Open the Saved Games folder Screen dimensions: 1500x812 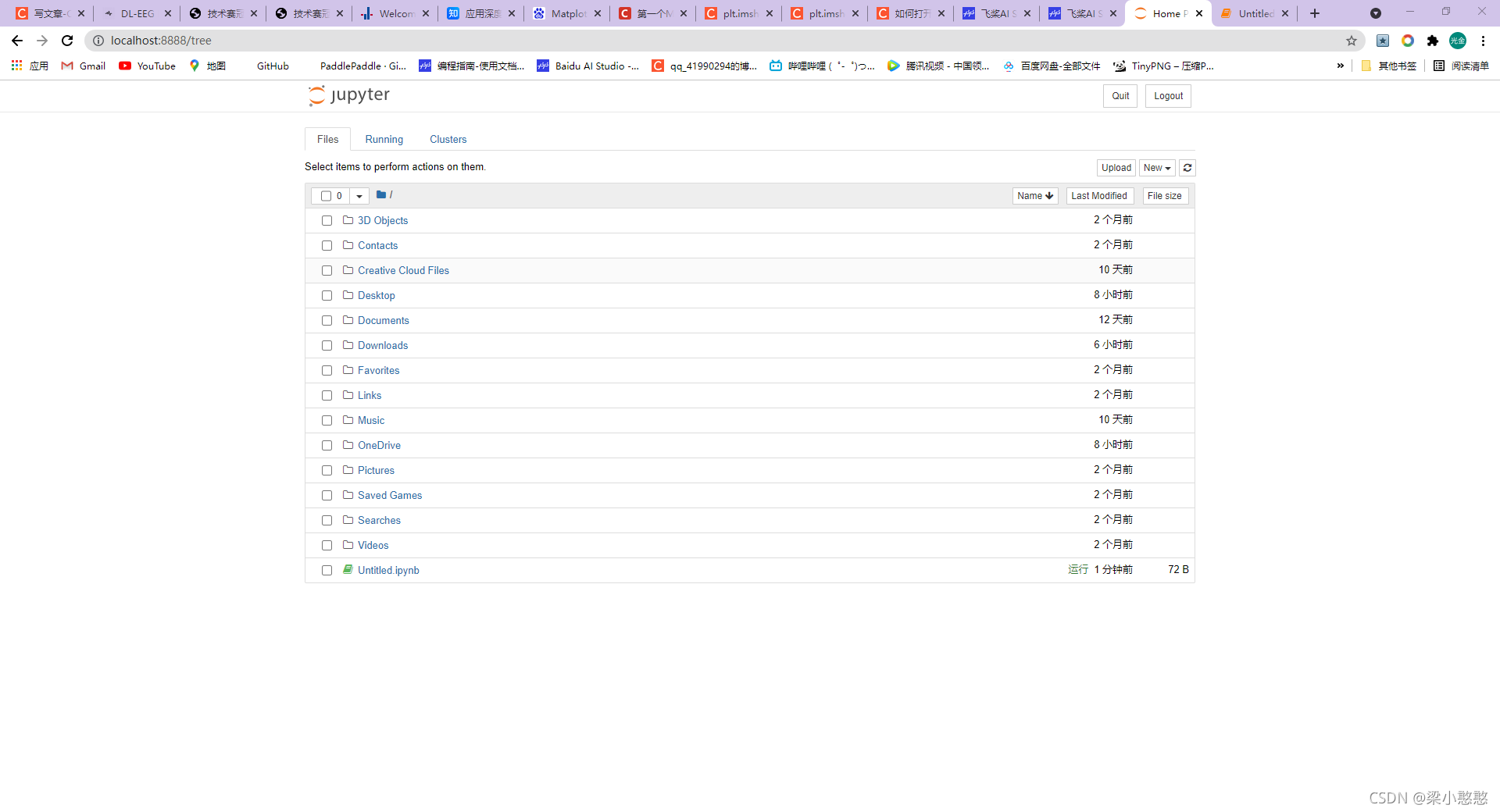390,496
